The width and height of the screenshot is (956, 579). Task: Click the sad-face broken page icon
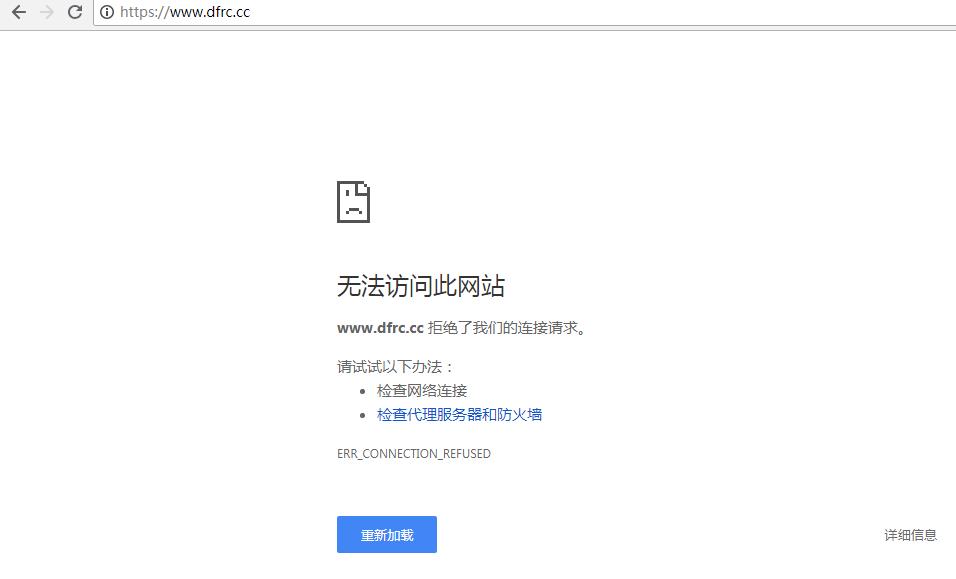[353, 201]
